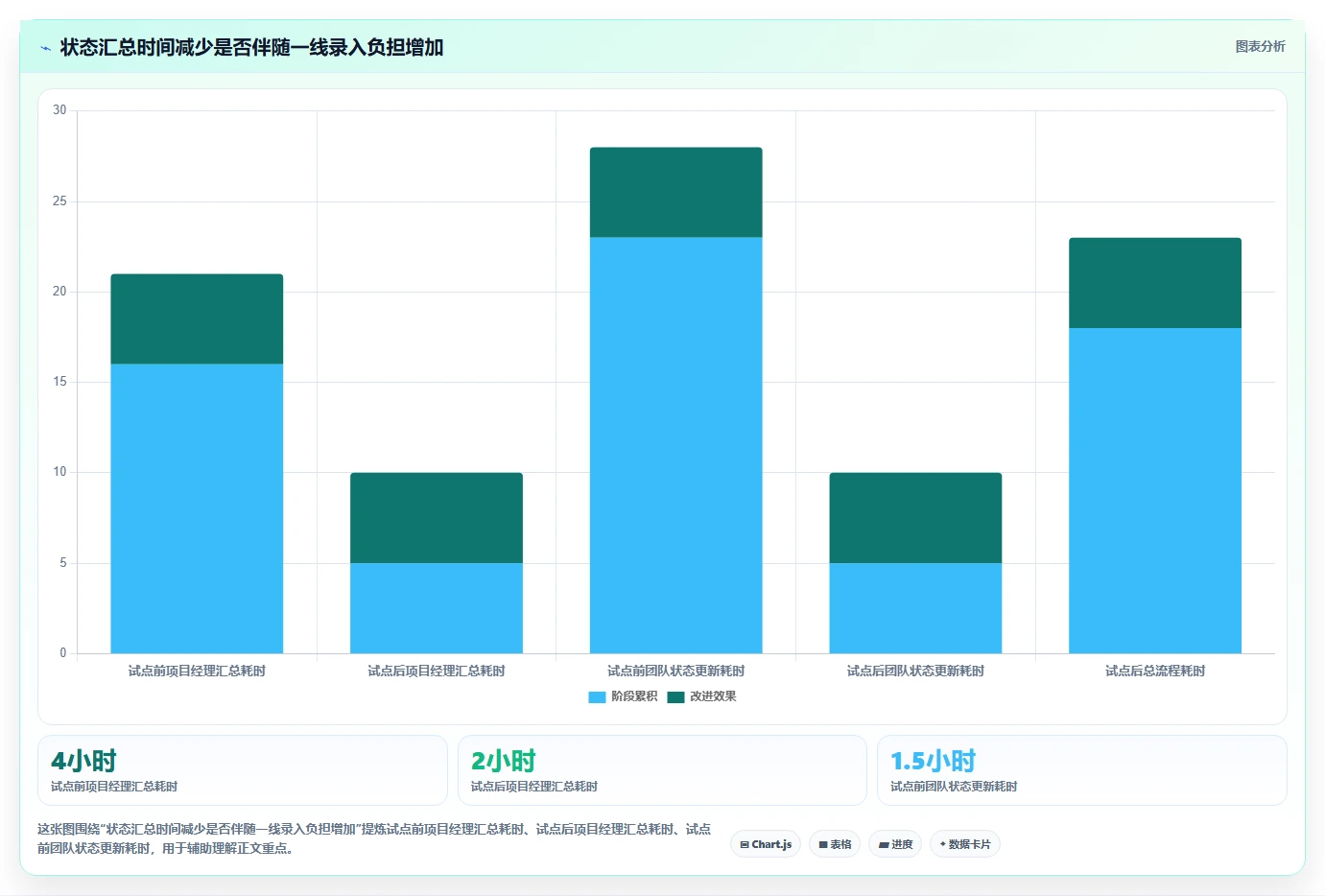Click the 改进效果 legend label
This screenshot has width=1325, height=896.
(713, 696)
